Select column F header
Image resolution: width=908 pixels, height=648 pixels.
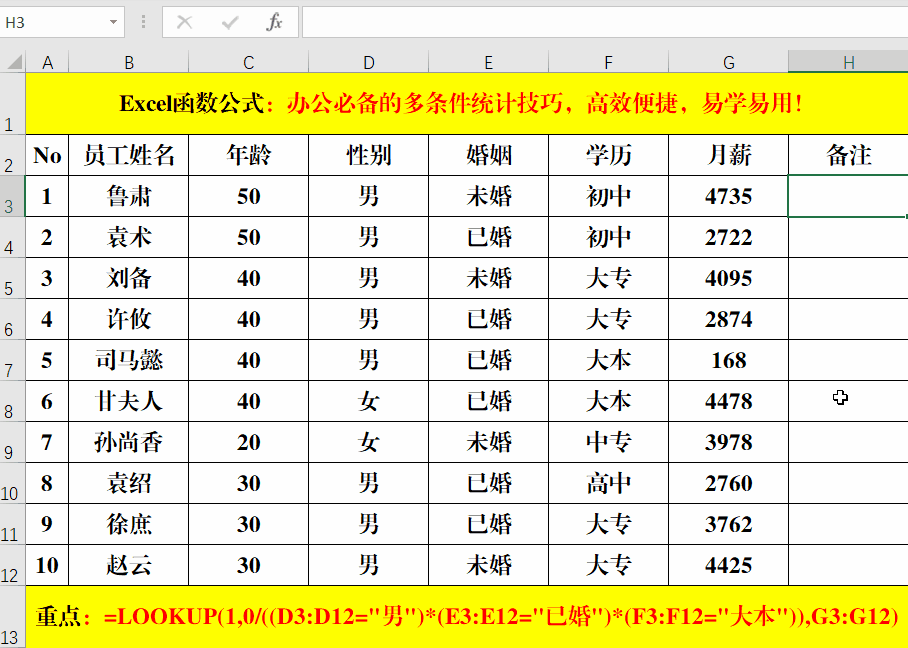(608, 62)
